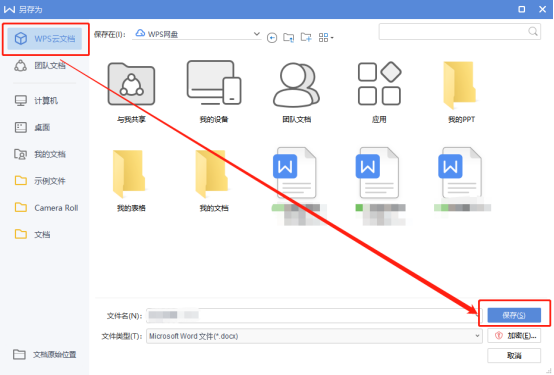Image resolution: width=554 pixels, height=375 pixels.
Task: Open the view mode grid icon
Action: point(326,37)
